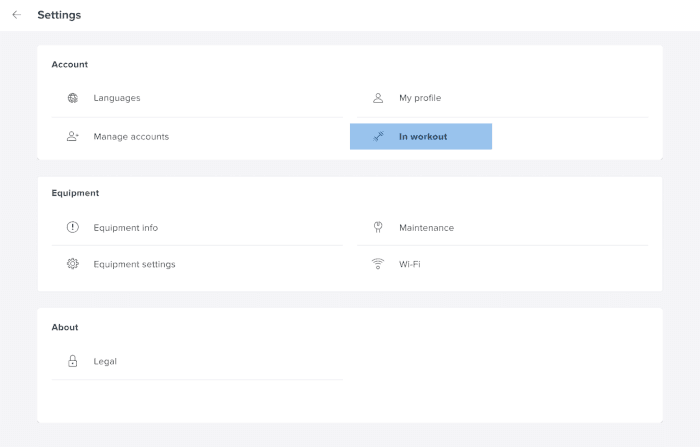The height and width of the screenshot is (447, 700).
Task: Open the Wi-Fi text label
Action: 410,264
